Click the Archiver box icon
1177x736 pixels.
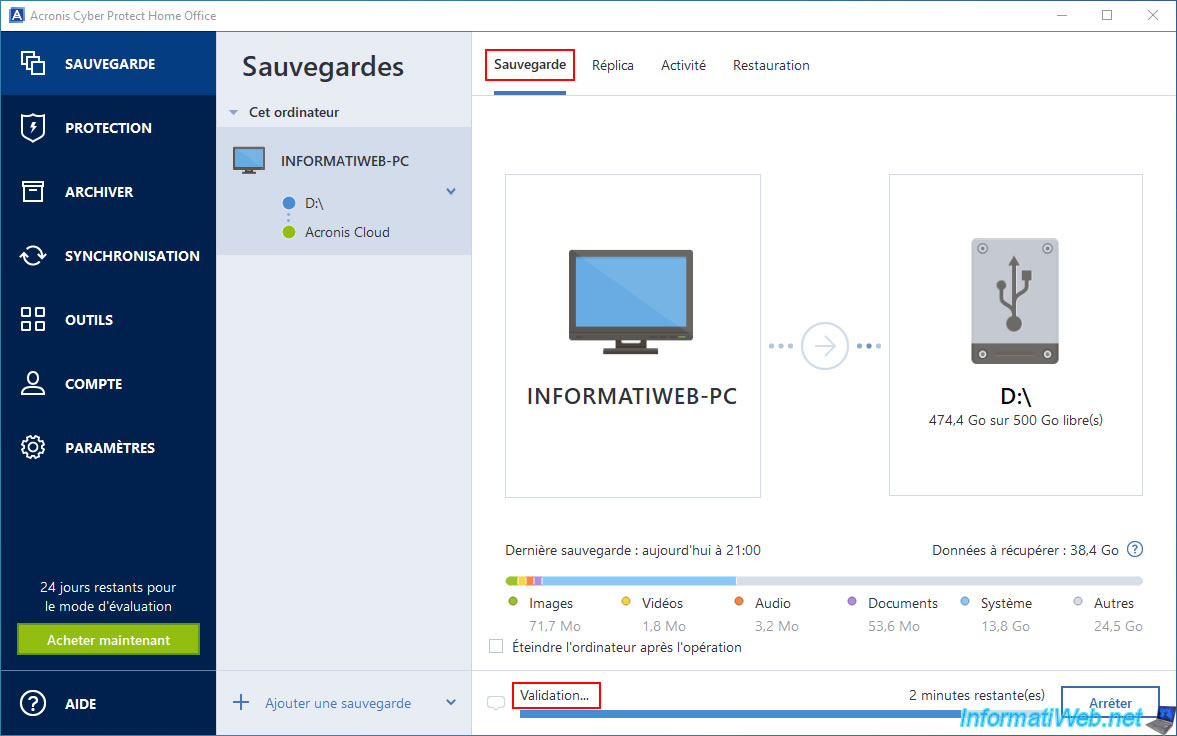pyautogui.click(x=33, y=192)
